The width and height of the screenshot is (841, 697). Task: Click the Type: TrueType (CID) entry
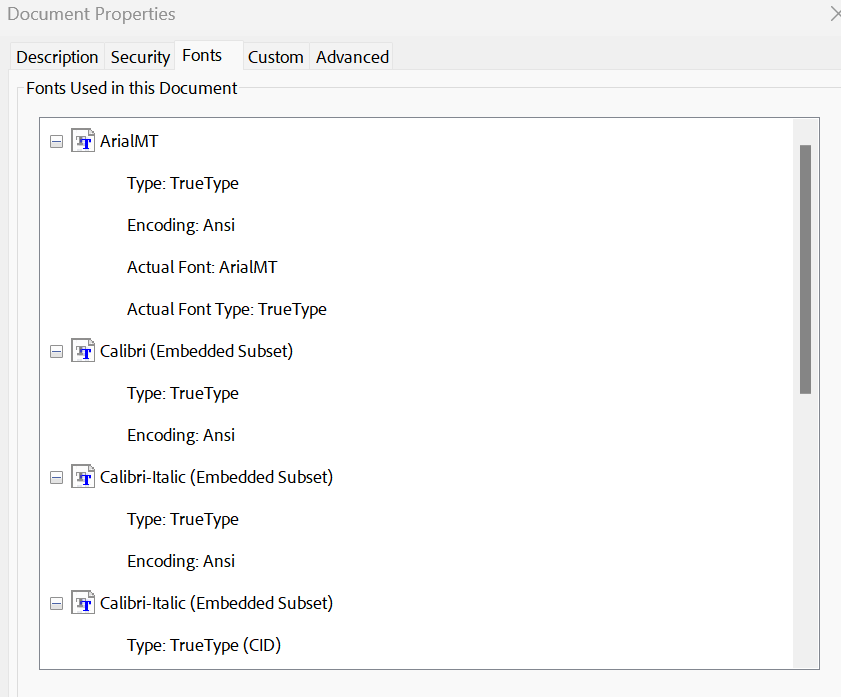tap(204, 645)
